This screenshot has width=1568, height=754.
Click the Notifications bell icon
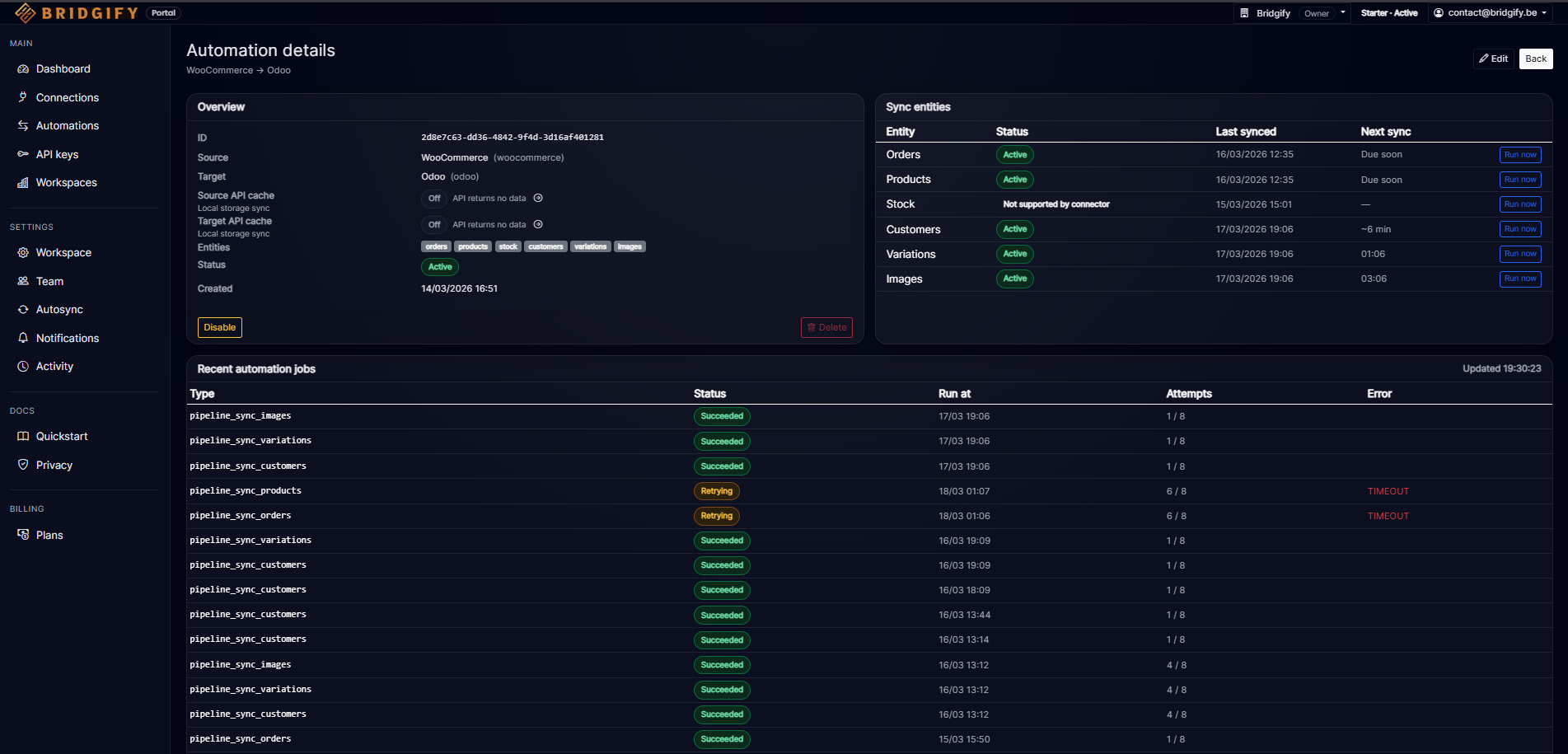tap(23, 338)
